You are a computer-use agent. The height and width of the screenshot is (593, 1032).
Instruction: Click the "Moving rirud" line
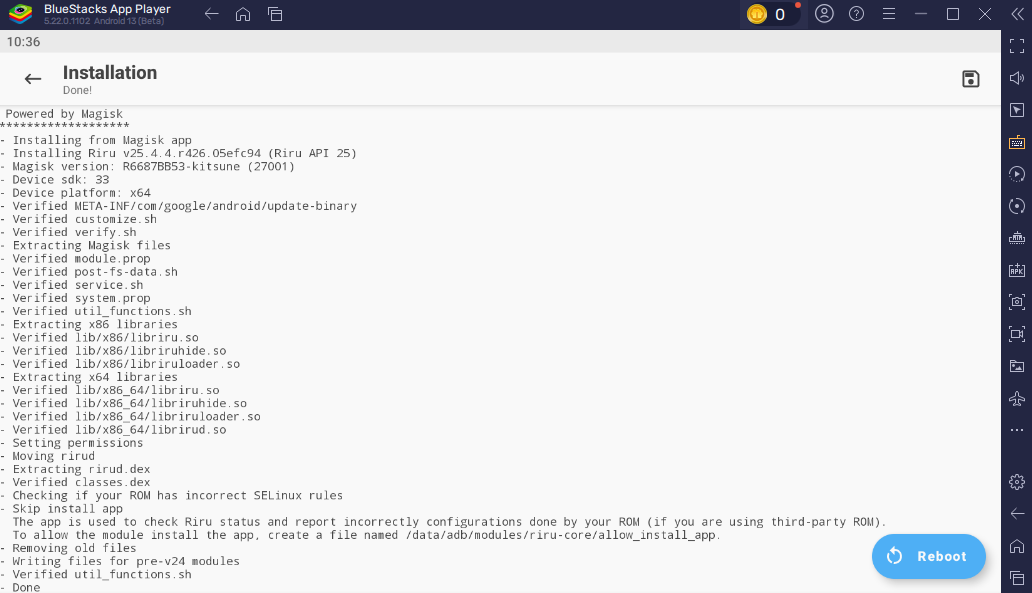[x=48, y=456]
